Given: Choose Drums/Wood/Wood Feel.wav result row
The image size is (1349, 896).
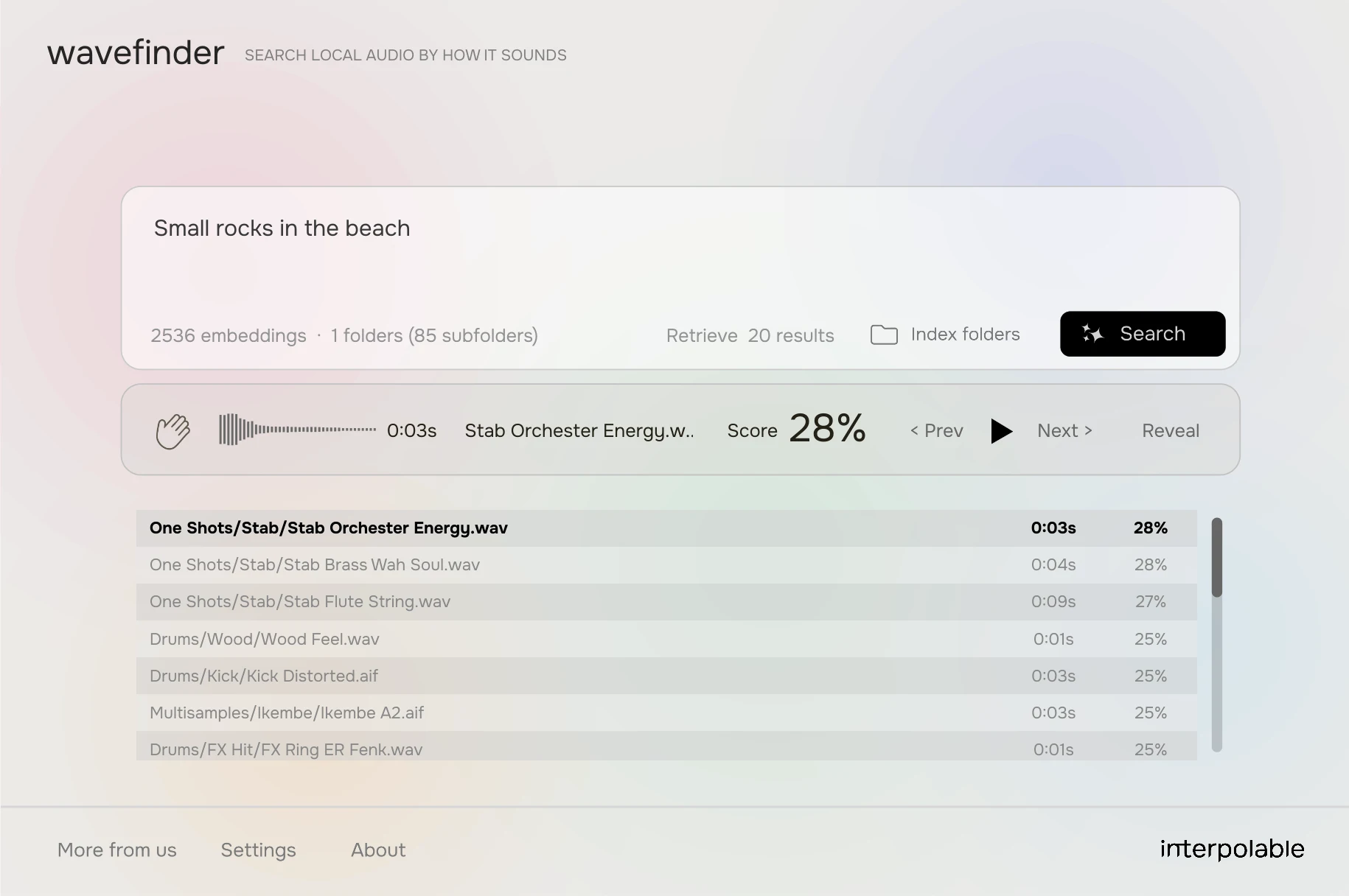Looking at the screenshot, I should click(666, 639).
